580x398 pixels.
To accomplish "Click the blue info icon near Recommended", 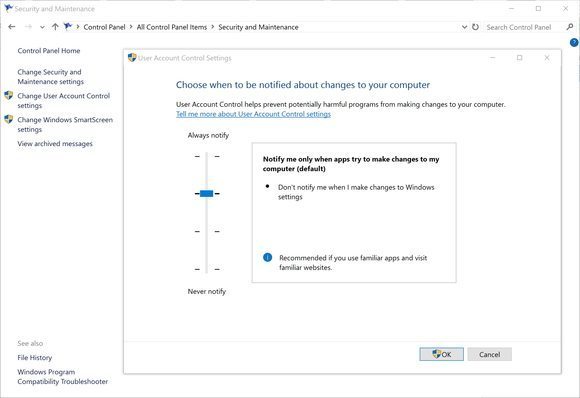I will point(267,257).
